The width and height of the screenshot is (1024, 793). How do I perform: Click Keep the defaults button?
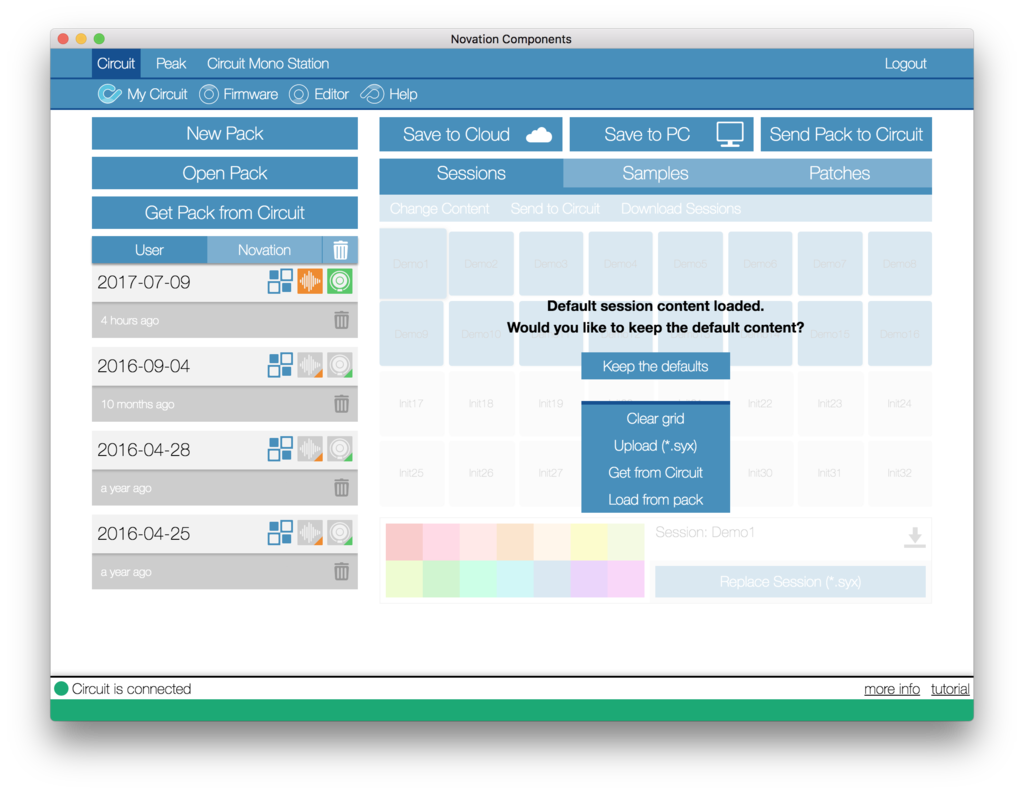point(655,366)
